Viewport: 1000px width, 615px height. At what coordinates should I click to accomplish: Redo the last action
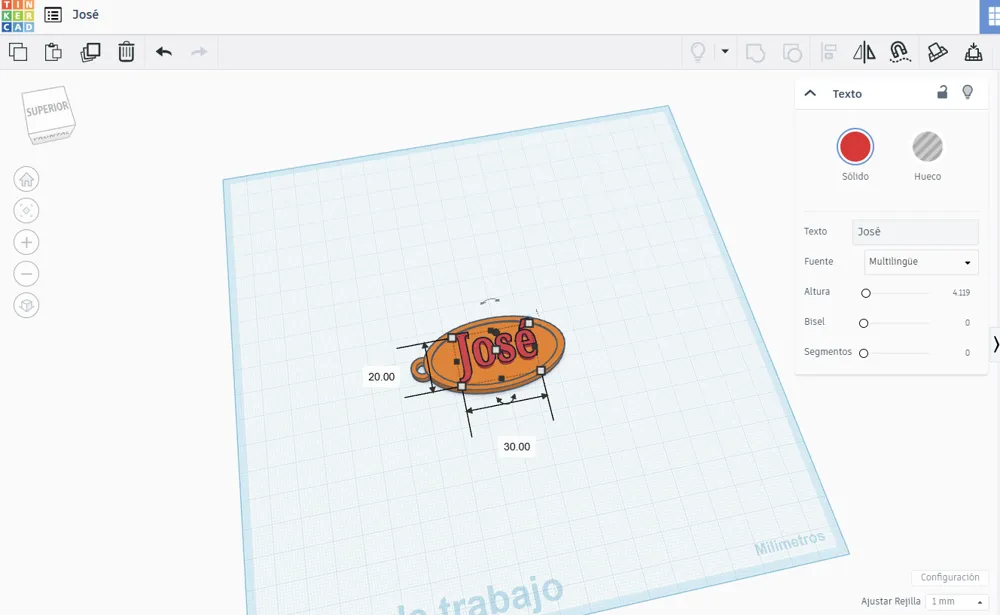tap(200, 52)
